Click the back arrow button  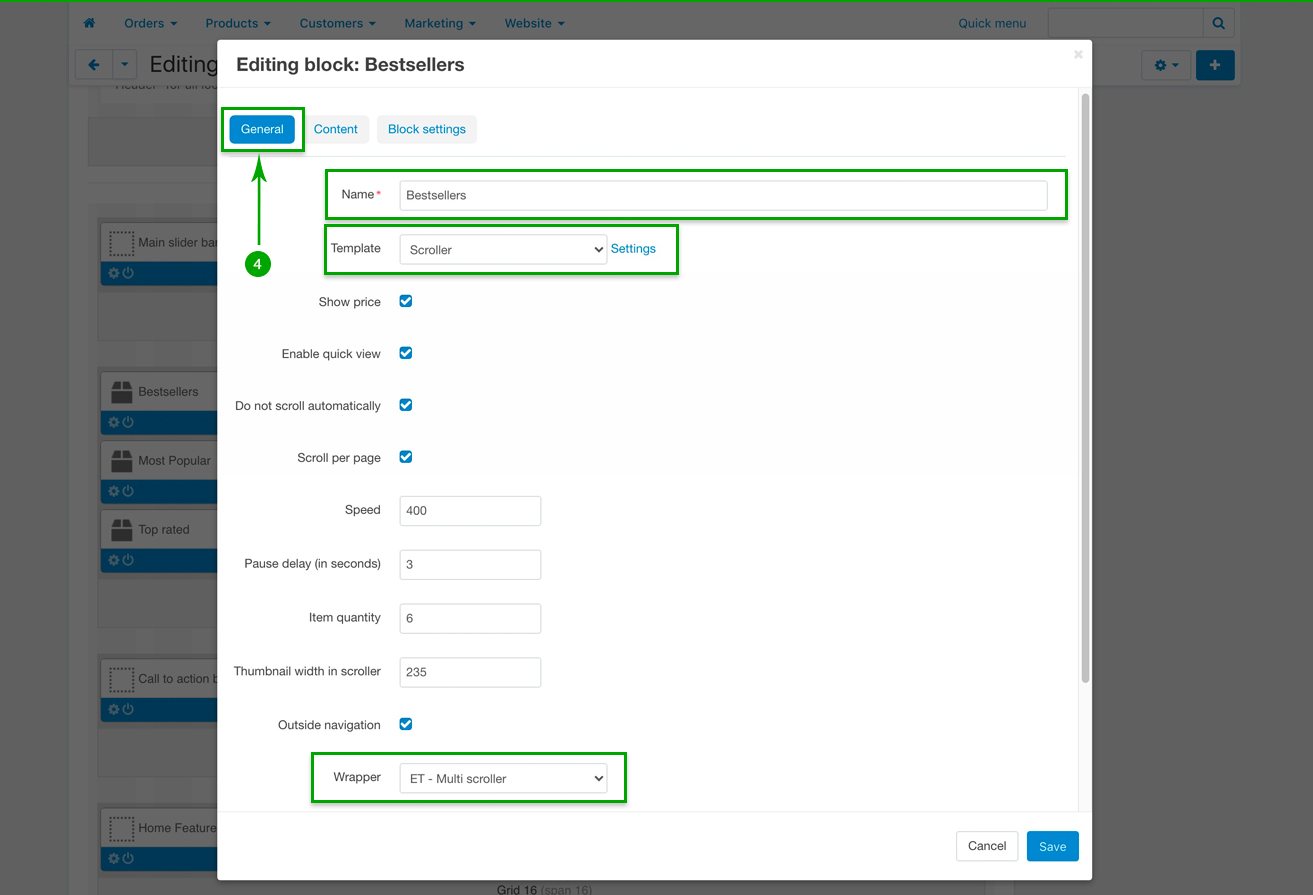pos(94,65)
